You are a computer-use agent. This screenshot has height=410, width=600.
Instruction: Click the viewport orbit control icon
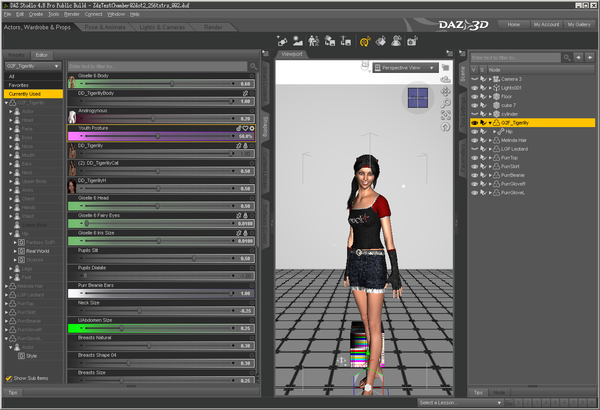[445, 80]
